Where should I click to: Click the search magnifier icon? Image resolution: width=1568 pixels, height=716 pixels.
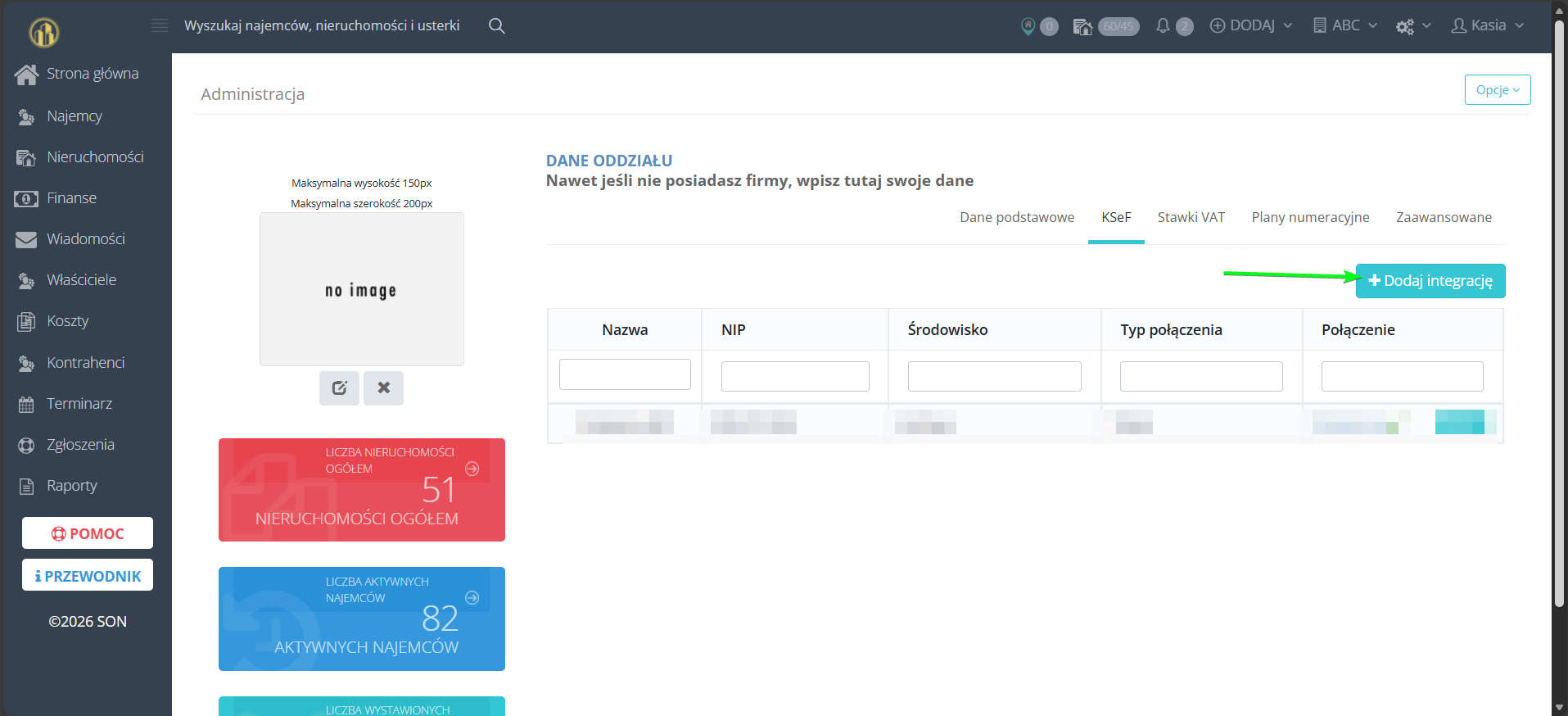click(x=496, y=25)
